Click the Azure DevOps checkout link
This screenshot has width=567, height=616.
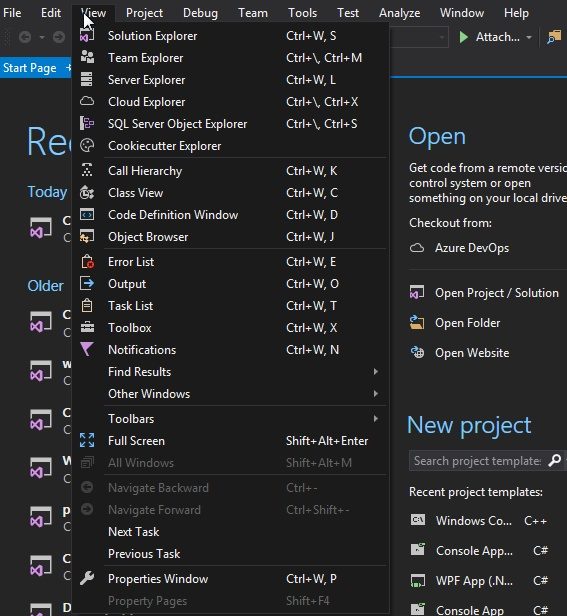coord(472,248)
